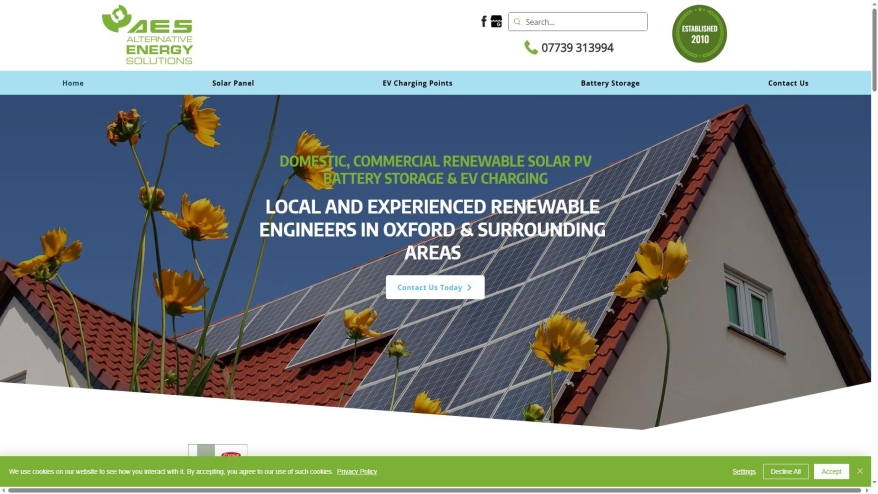This screenshot has height=494, width=878.
Task: Open EV Charging Points page
Action: (417, 83)
